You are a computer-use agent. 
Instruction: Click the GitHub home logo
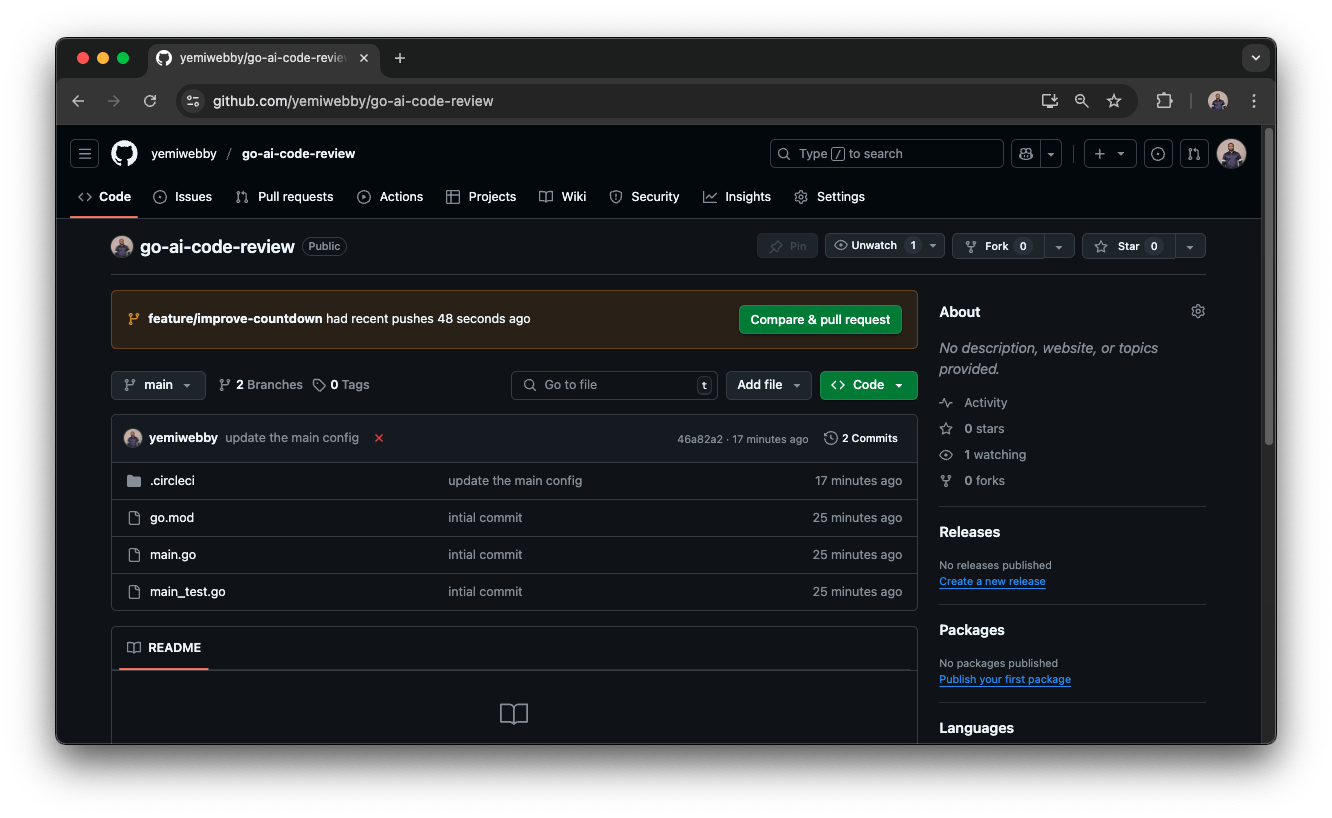pyautogui.click(x=124, y=153)
